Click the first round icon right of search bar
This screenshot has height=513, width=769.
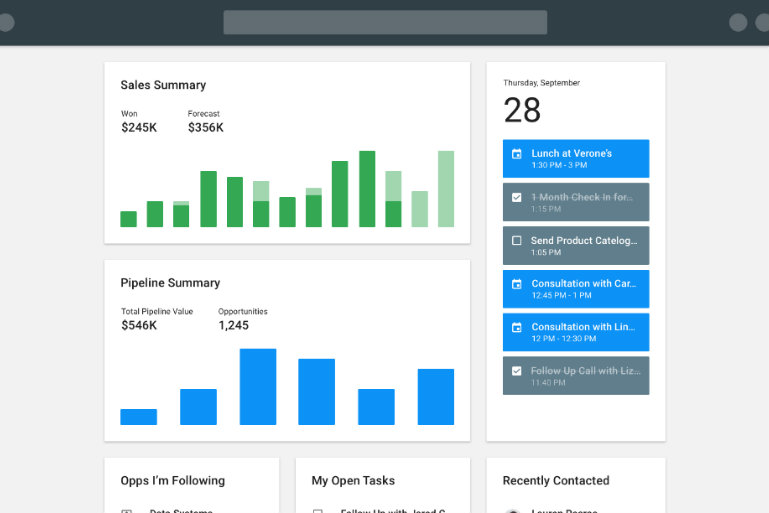738,22
